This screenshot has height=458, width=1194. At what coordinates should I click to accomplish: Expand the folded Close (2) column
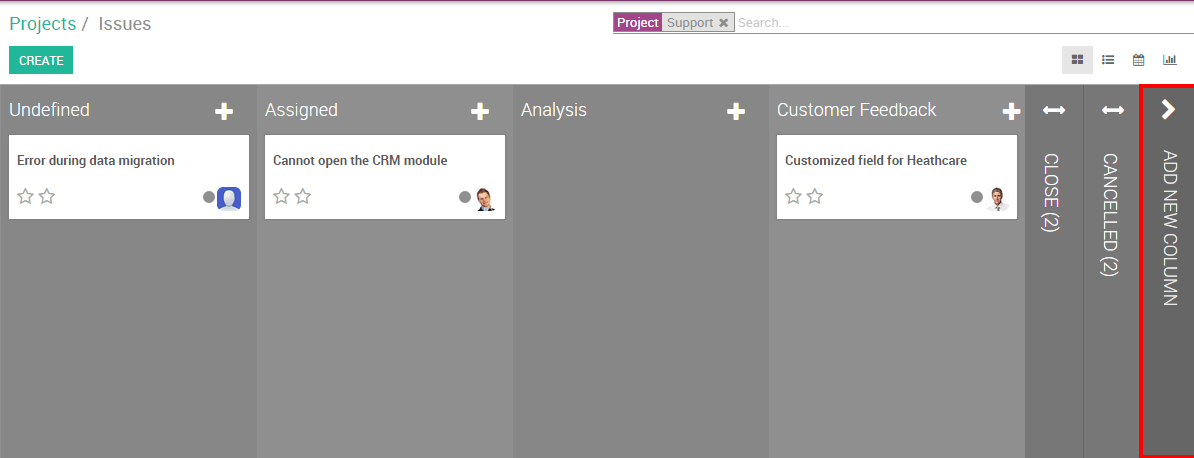pos(1053,110)
